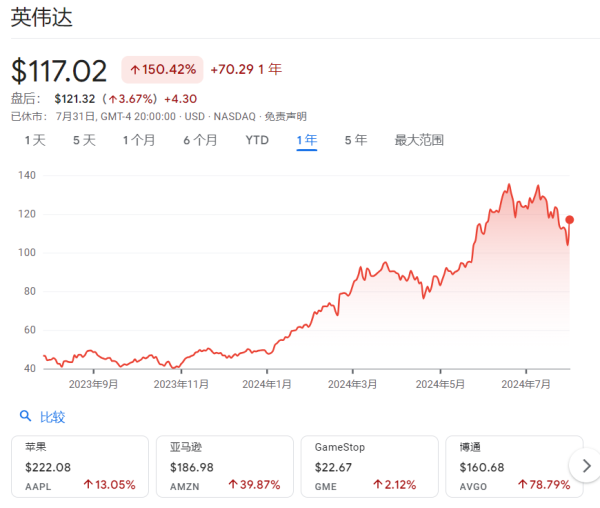The height and width of the screenshot is (508, 600).
Task: Switch to the 5年 range tab
Action: click(x=356, y=140)
